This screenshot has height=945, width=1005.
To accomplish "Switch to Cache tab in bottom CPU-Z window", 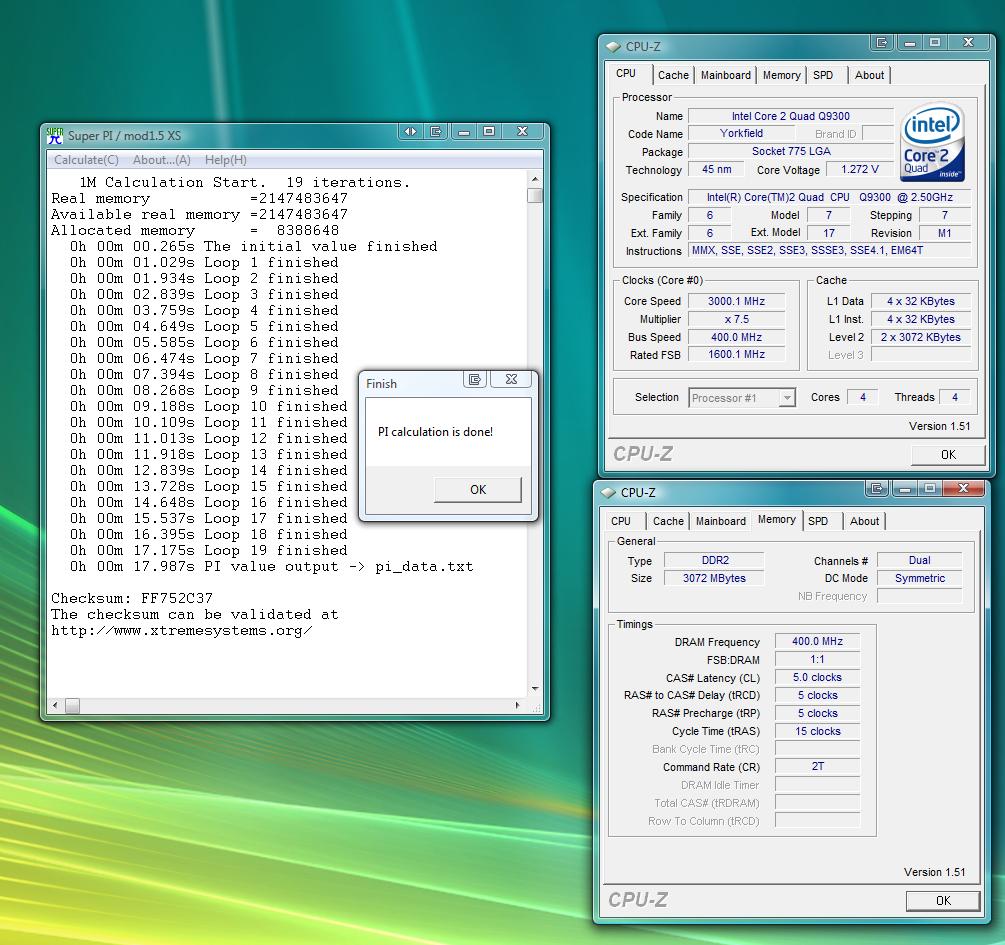I will pyautogui.click(x=668, y=521).
